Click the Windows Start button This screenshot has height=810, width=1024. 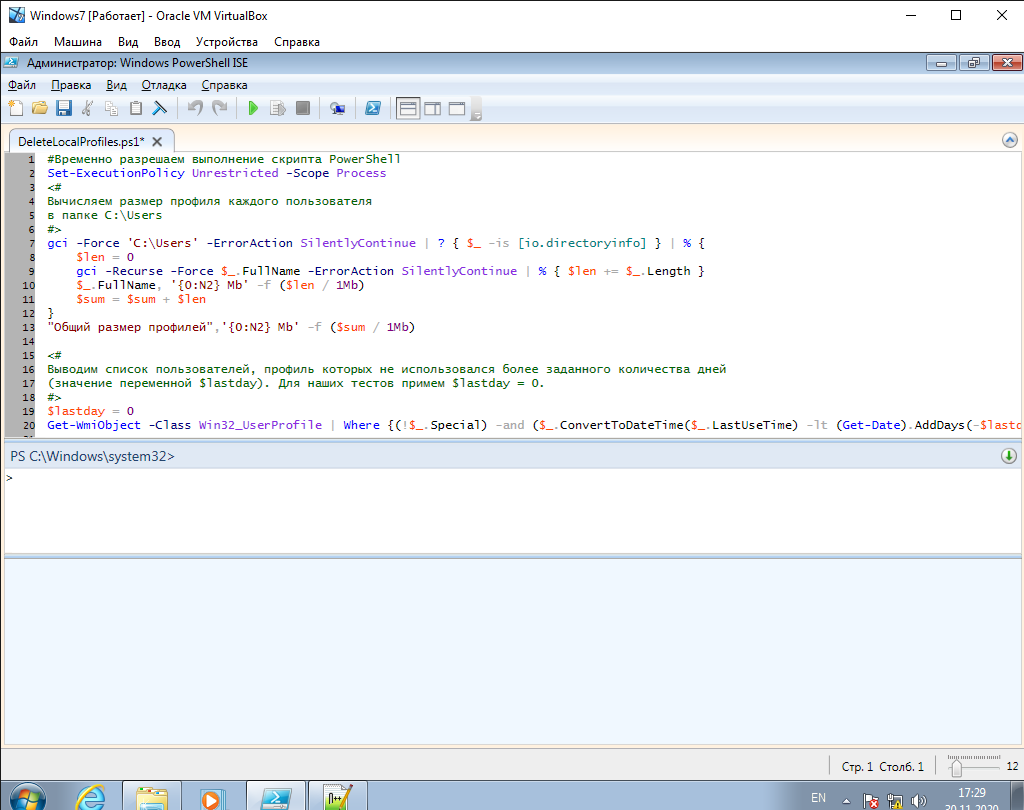pyautogui.click(x=27, y=797)
